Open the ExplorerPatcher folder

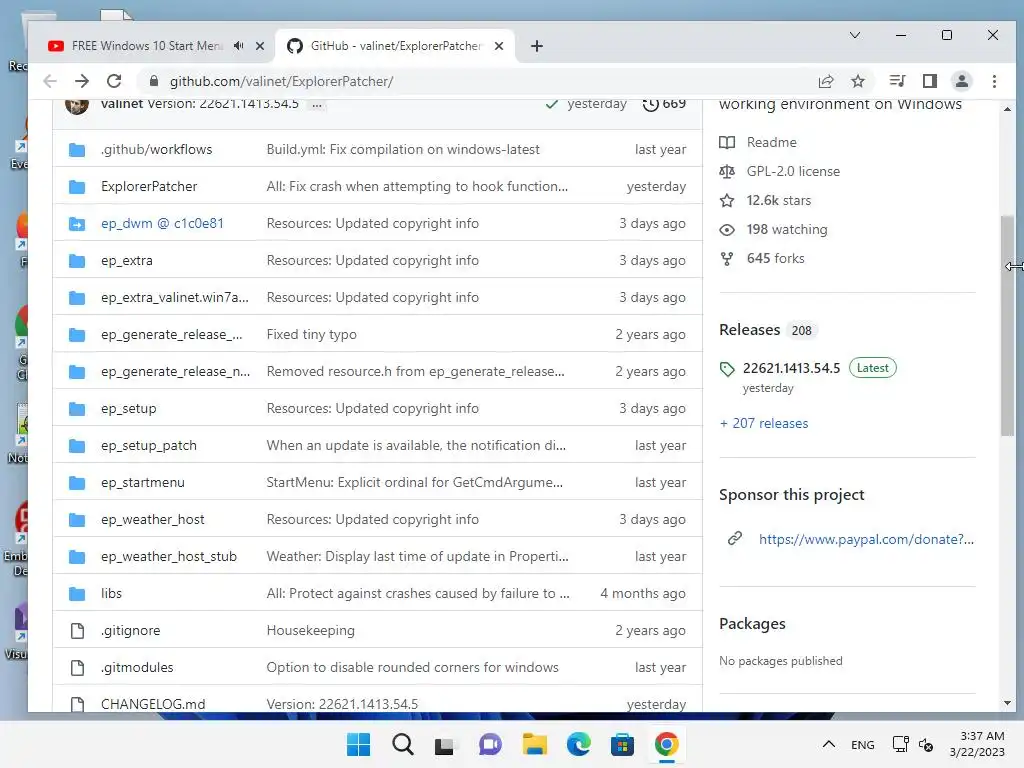(149, 187)
